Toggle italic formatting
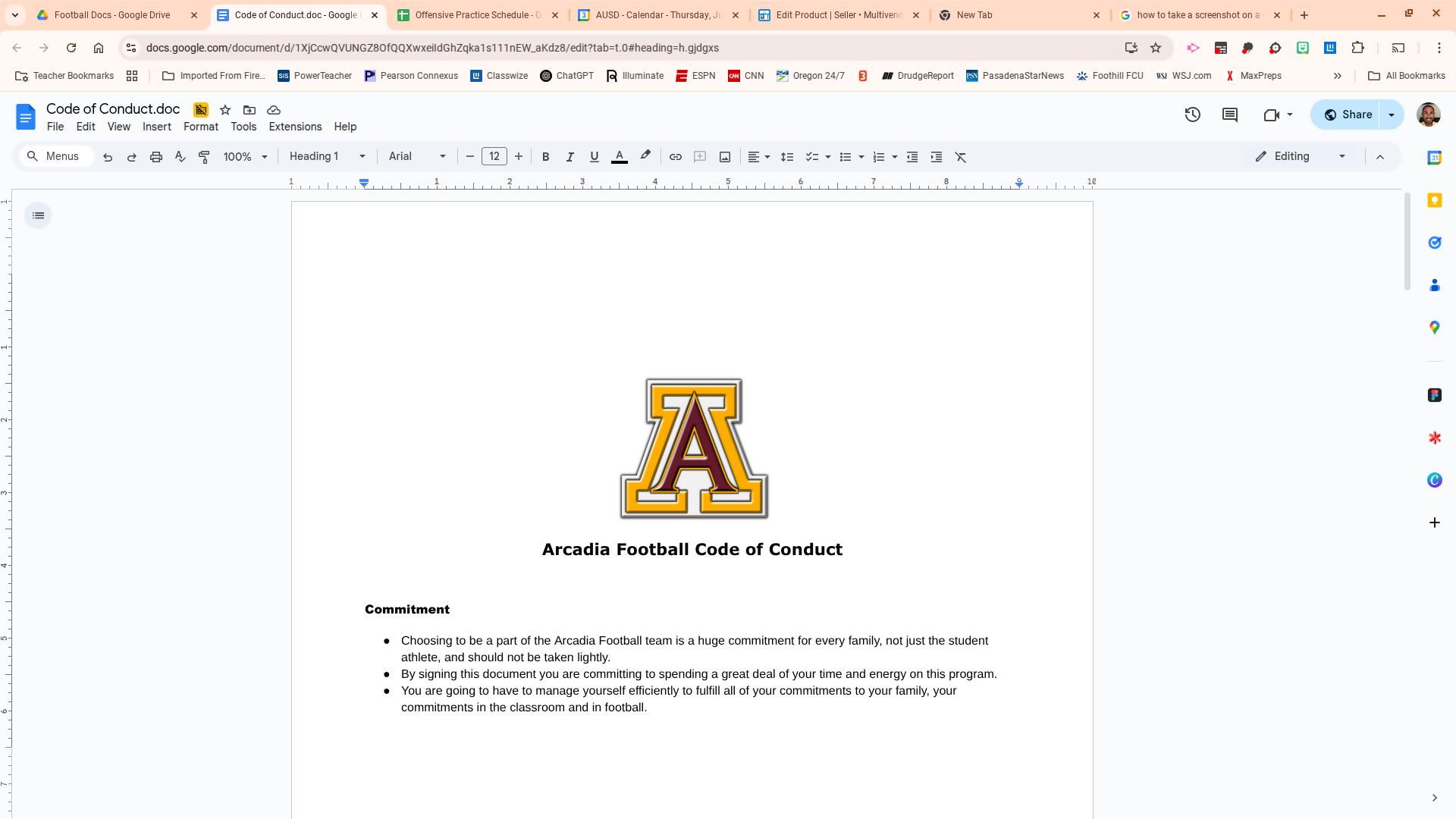 (x=570, y=157)
